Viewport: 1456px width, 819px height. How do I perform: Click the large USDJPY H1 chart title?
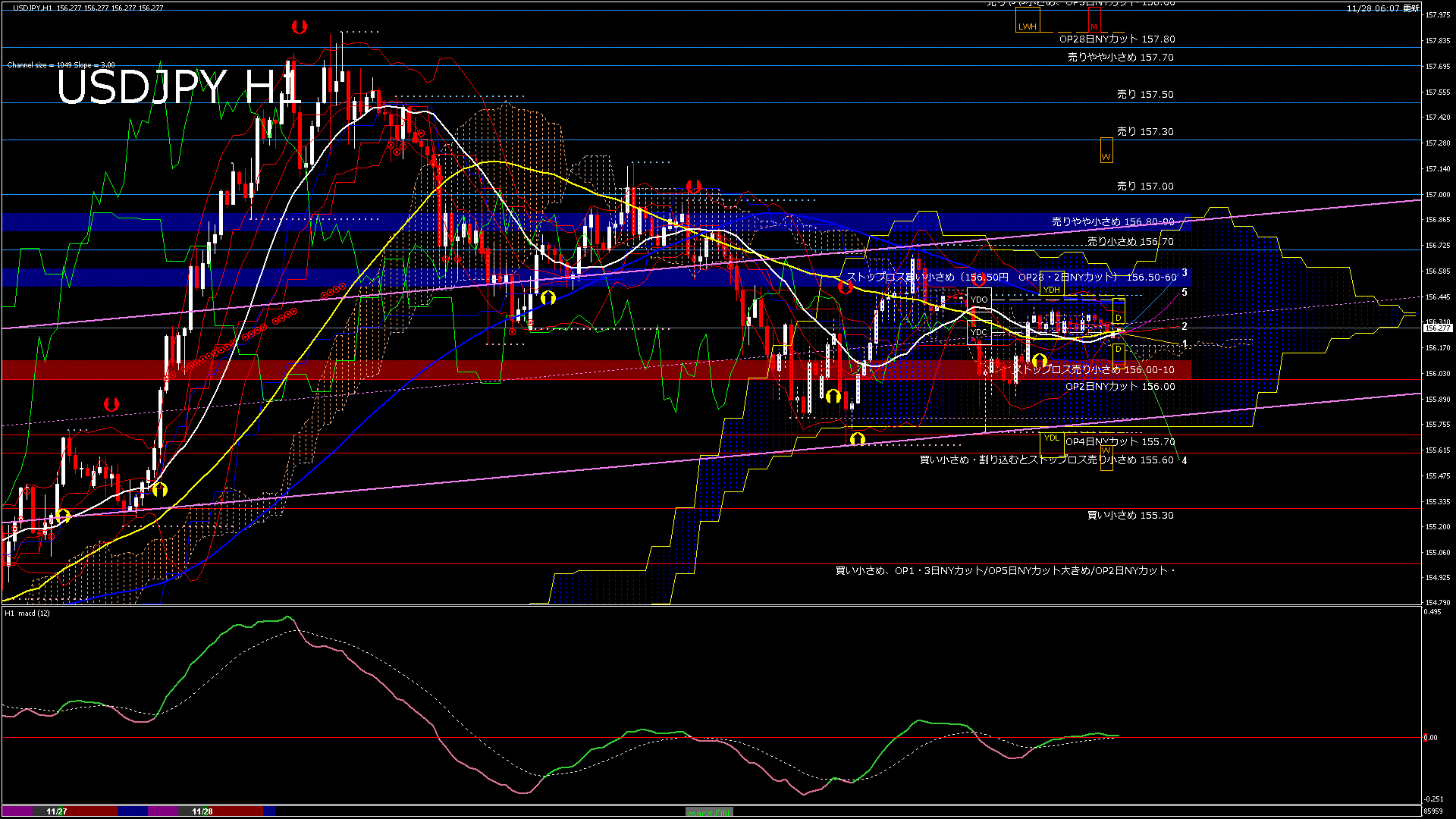(178, 86)
